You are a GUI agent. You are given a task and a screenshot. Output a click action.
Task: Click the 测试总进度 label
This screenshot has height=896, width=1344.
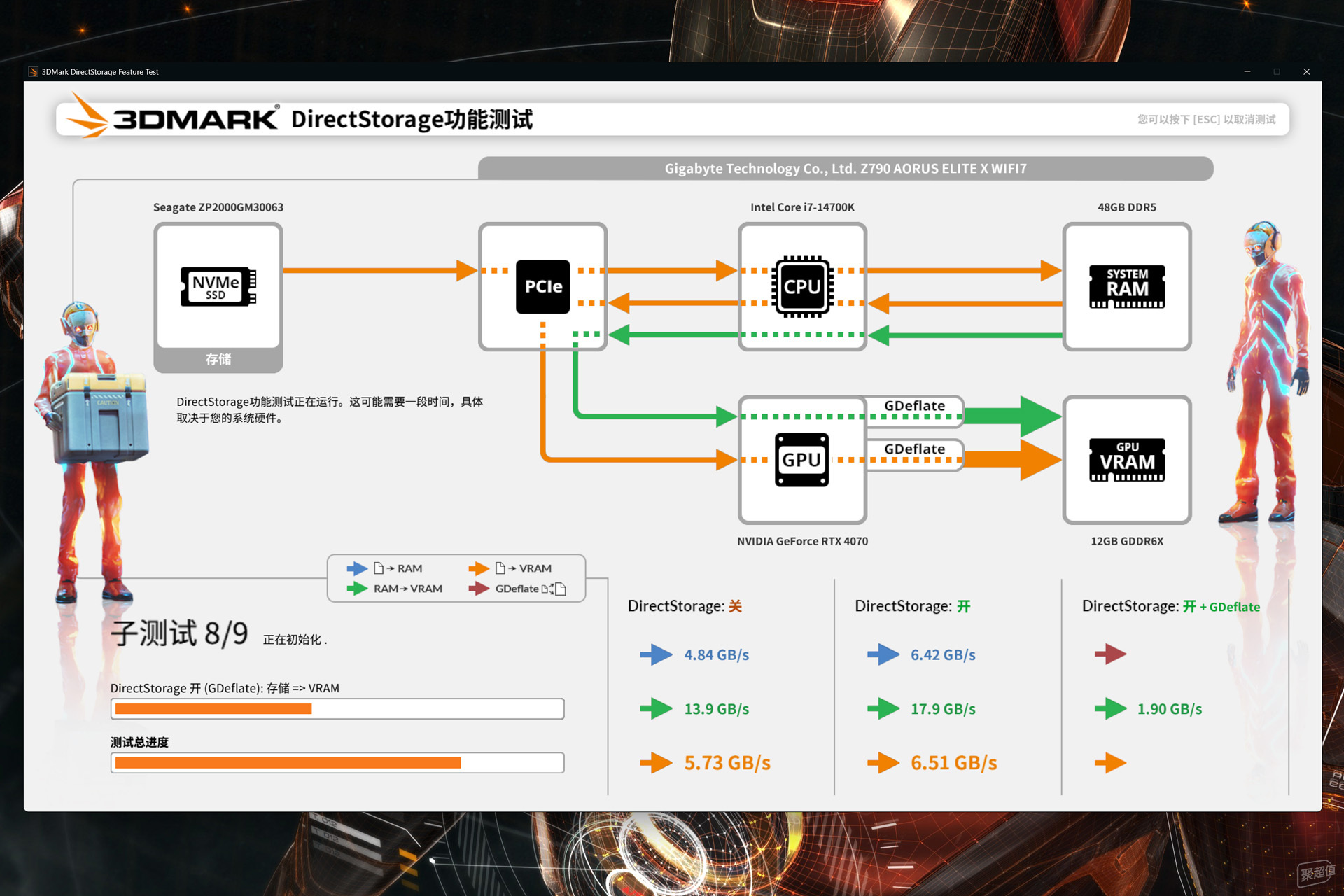(139, 742)
